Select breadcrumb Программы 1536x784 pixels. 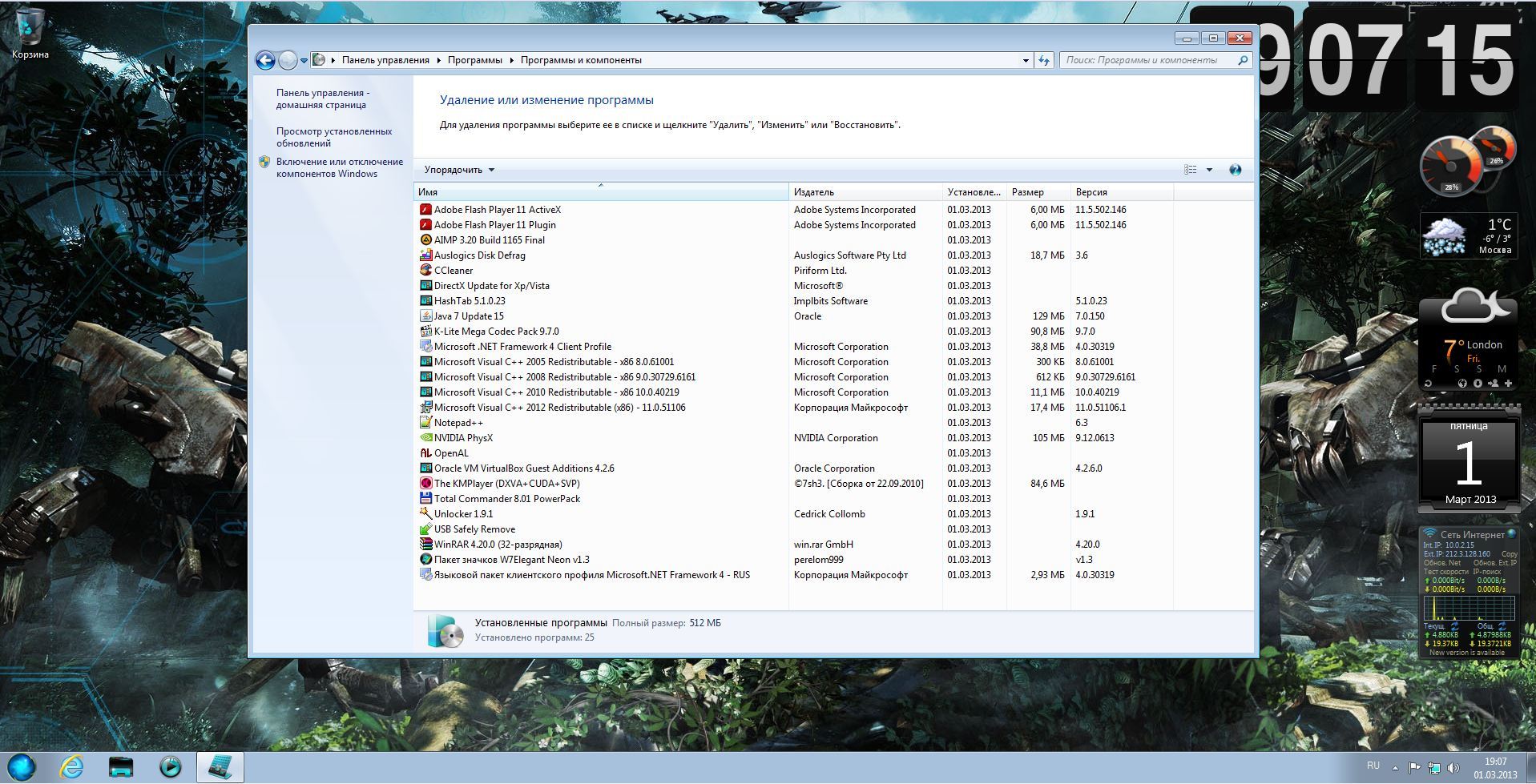click(475, 60)
